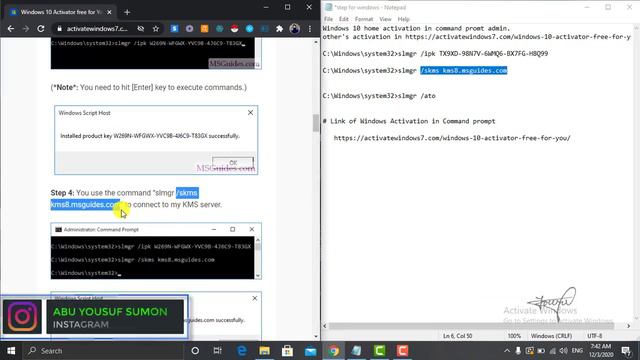Click the webpage vertical scrollbar thumb

click(316, 123)
